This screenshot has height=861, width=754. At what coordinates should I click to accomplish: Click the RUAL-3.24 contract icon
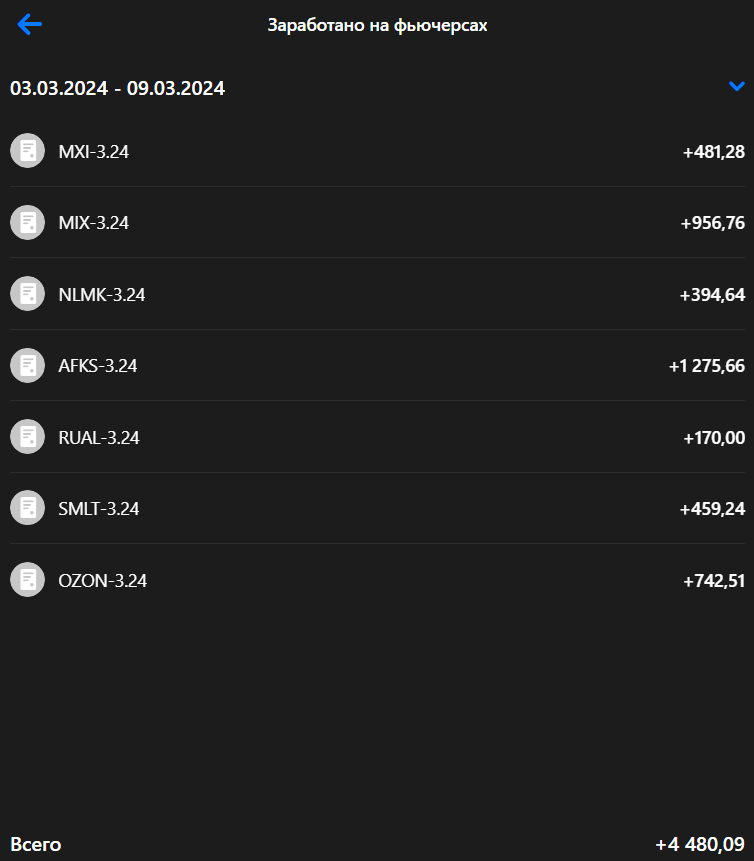coord(28,437)
